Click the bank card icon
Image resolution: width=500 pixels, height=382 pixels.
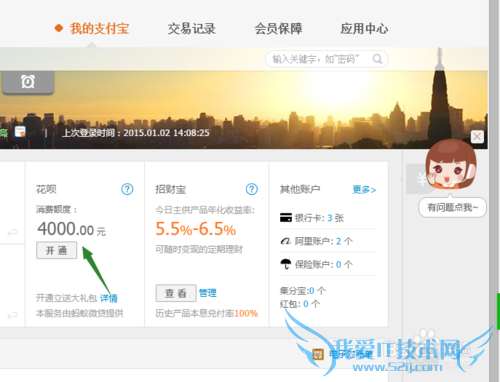286,218
